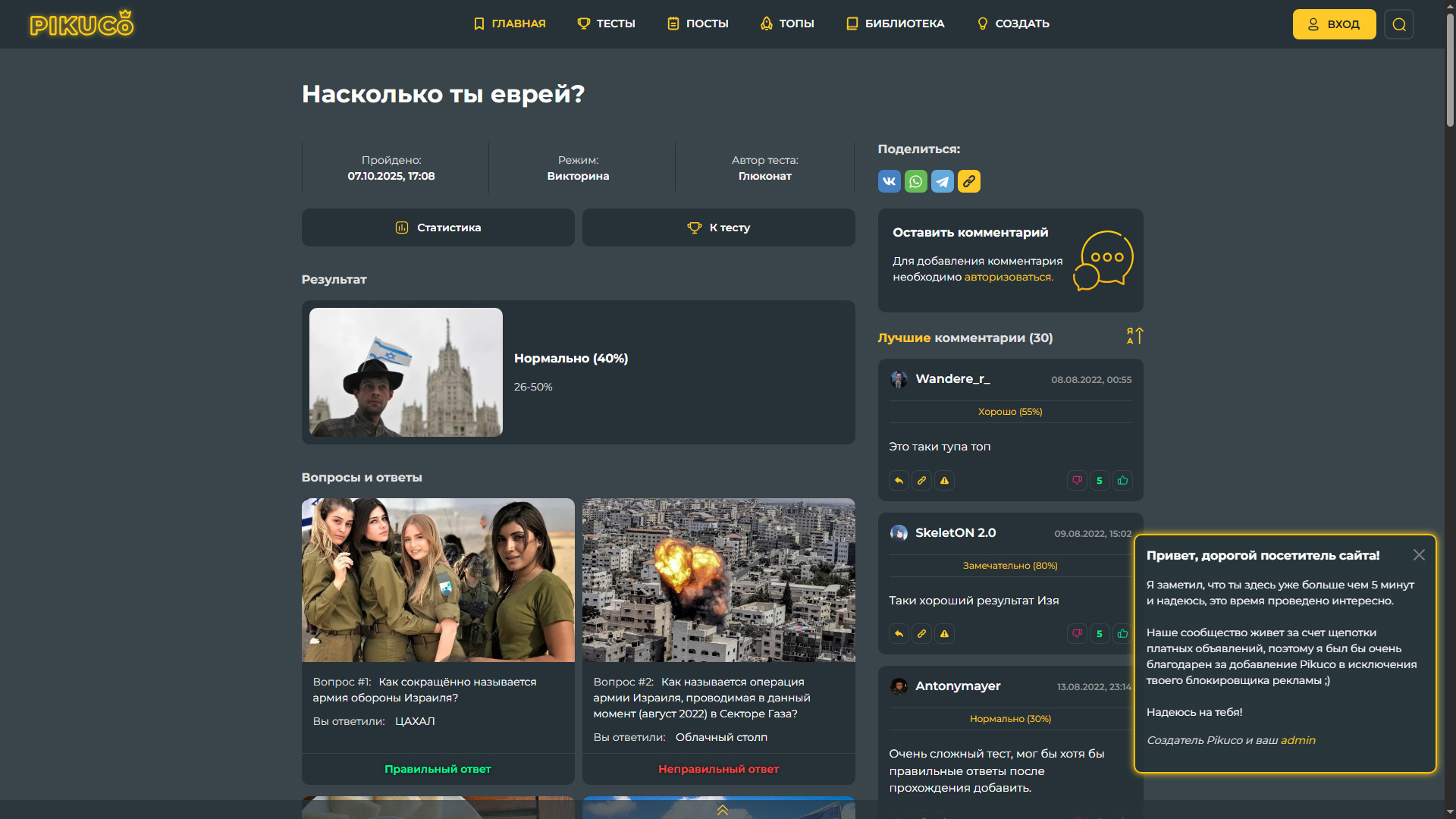The width and height of the screenshot is (1456, 819).
Task: Close the visitor greeting popup
Action: pyautogui.click(x=1419, y=555)
